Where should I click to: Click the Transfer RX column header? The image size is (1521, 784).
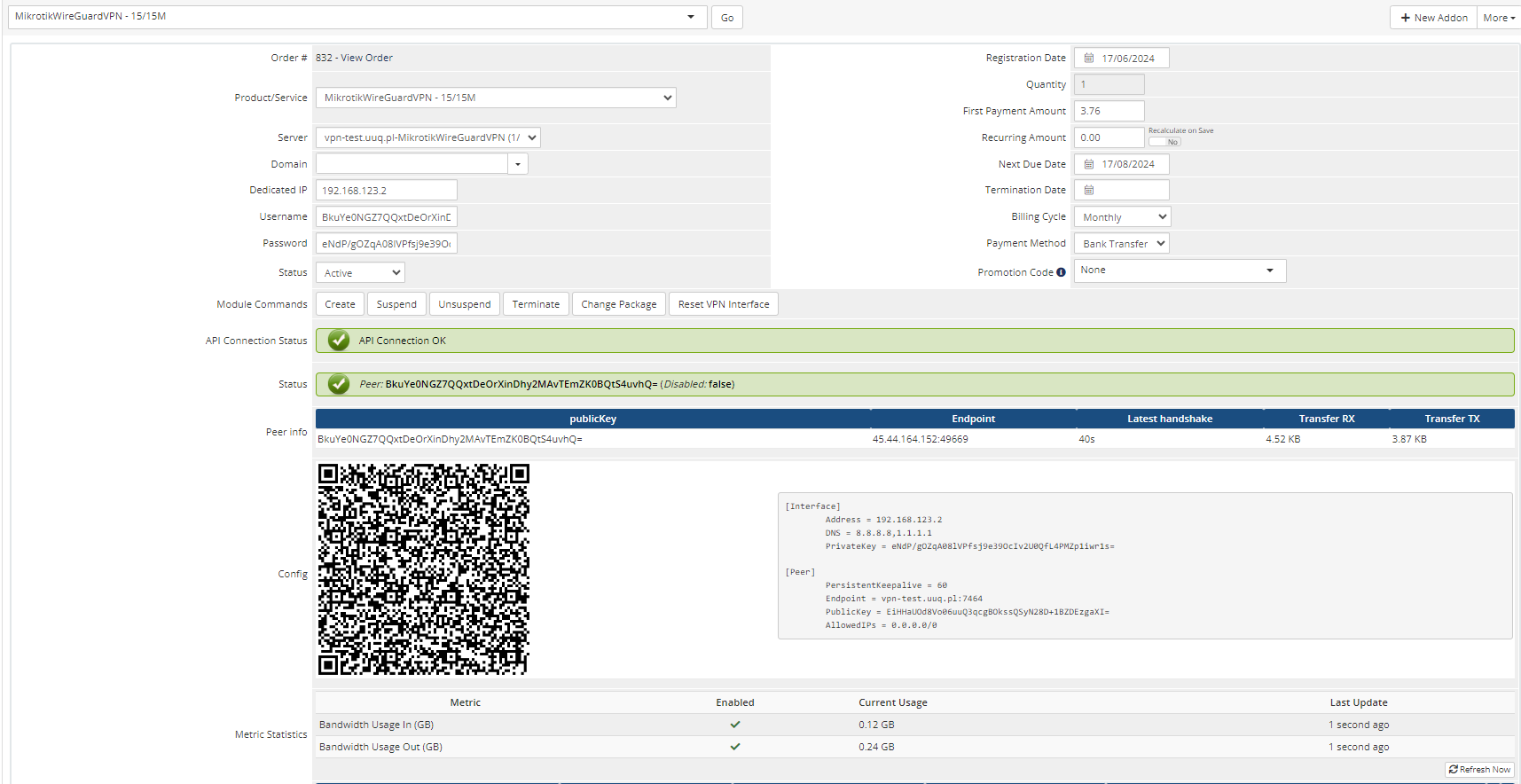click(1327, 419)
